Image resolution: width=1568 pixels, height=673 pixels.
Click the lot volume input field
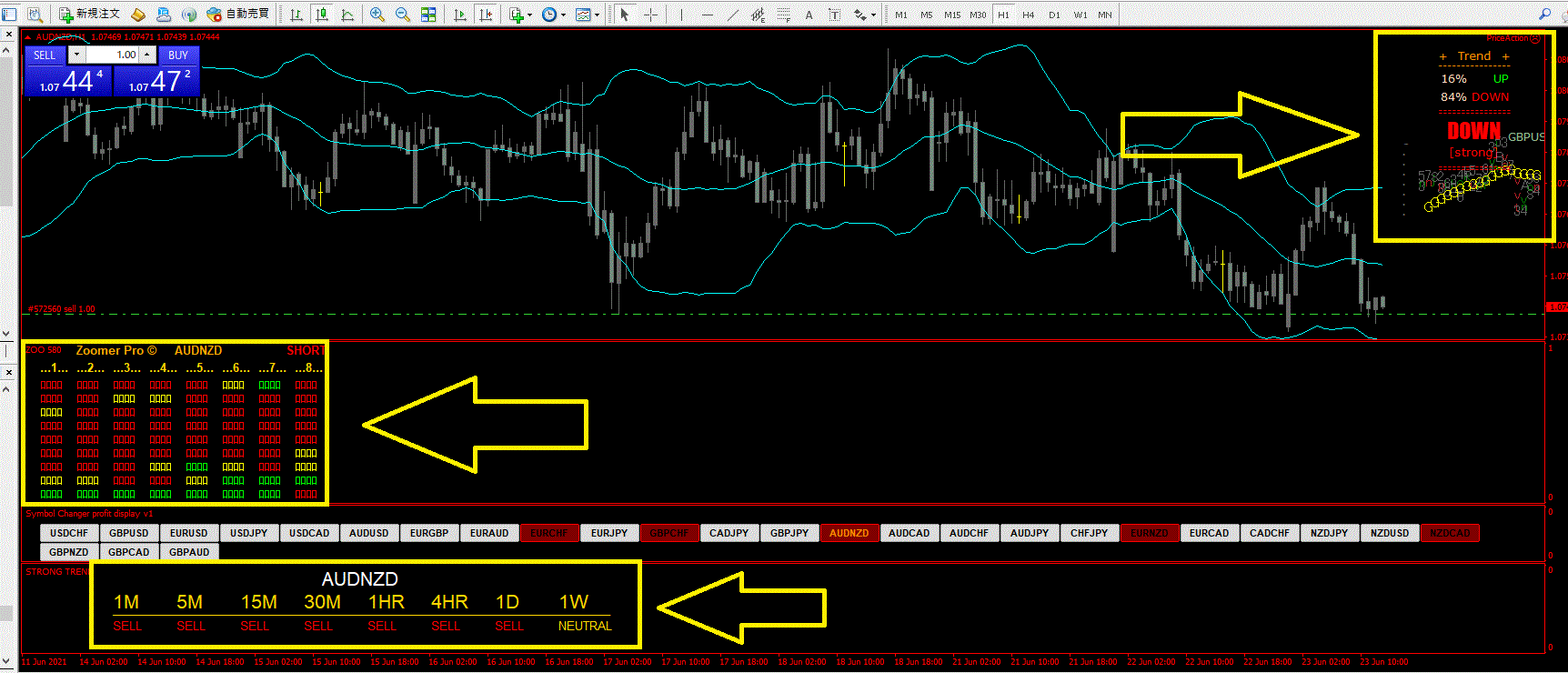[x=111, y=55]
